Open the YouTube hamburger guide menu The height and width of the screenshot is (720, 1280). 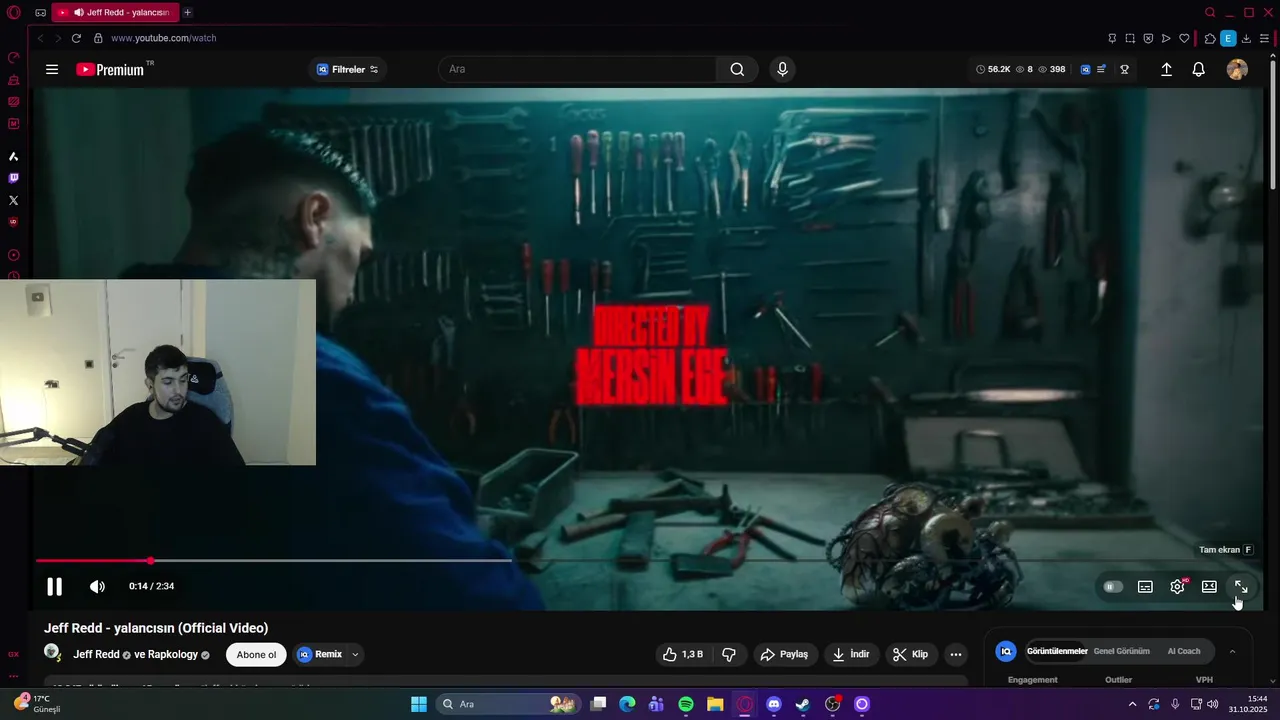pos(52,69)
